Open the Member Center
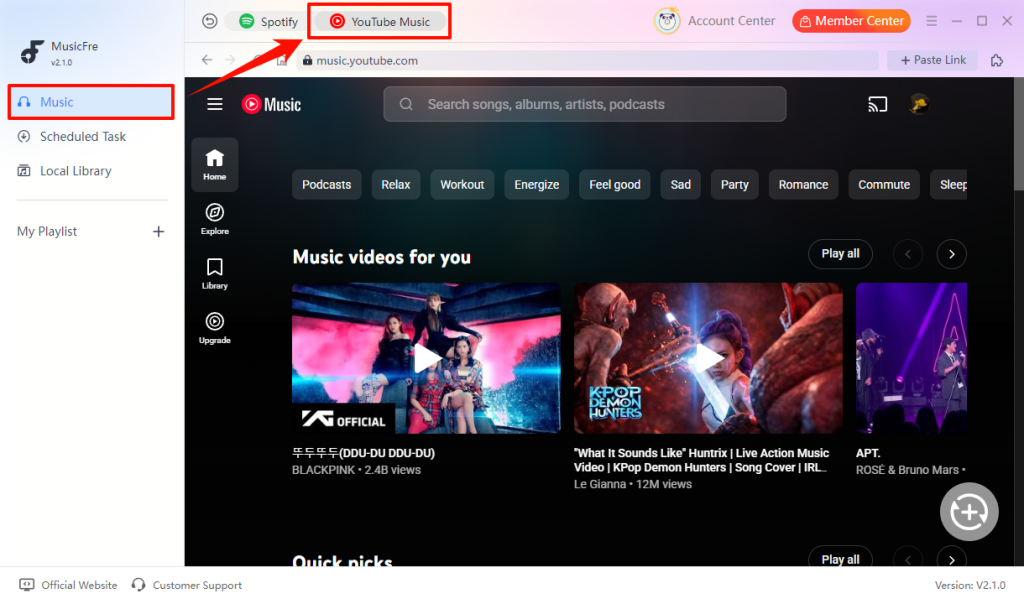The width and height of the screenshot is (1024, 604). click(851, 21)
